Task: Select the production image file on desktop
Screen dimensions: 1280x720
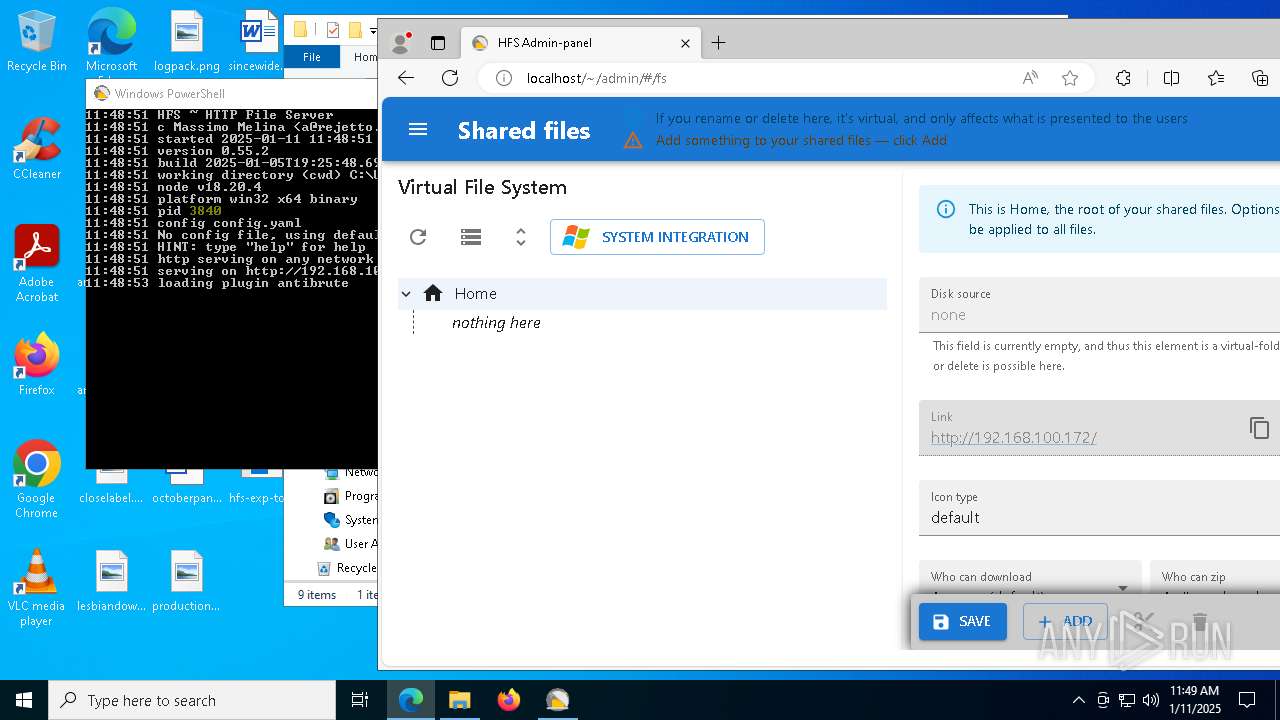Action: pyautogui.click(x=186, y=581)
